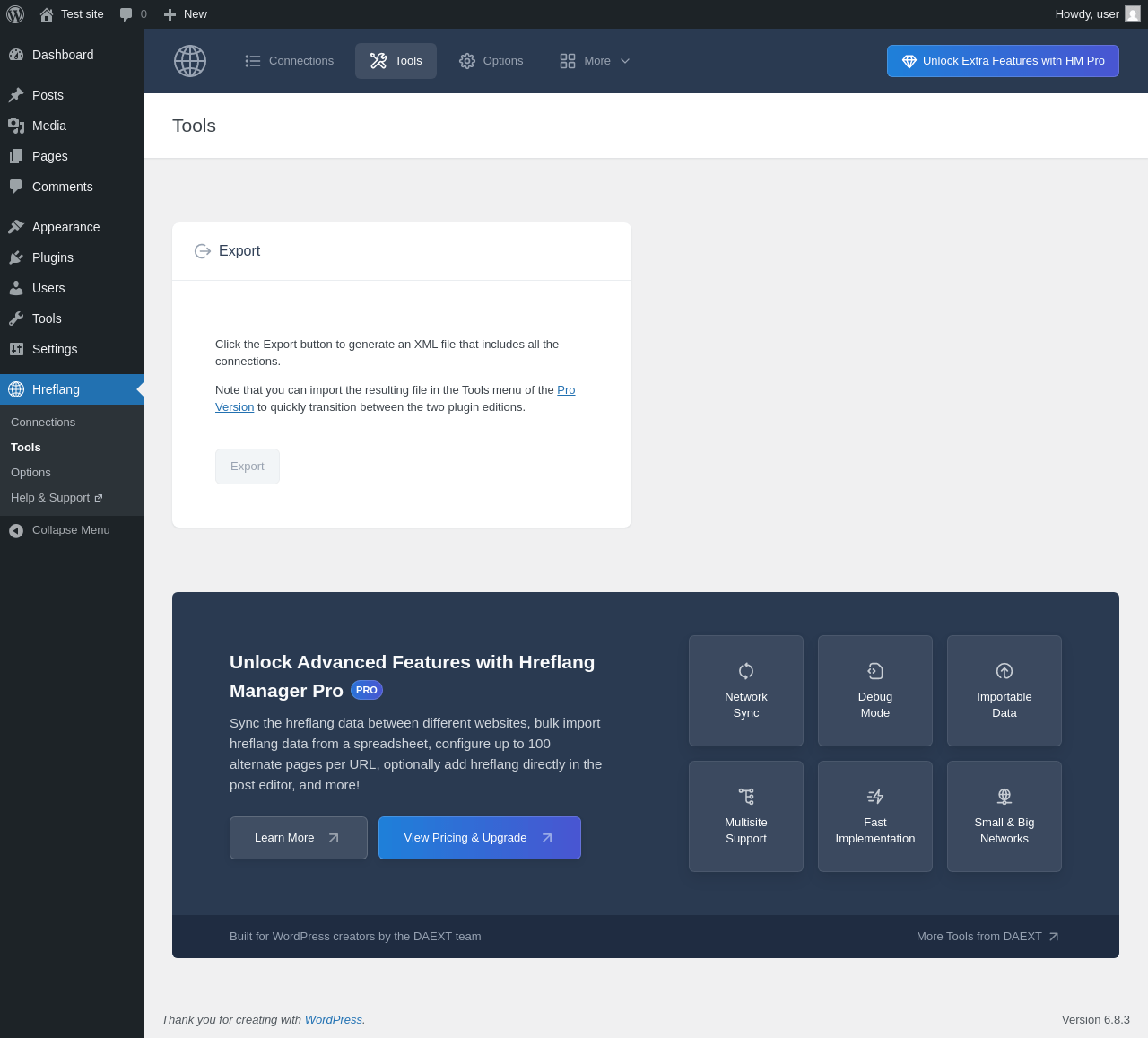Click the Tools wrench icon in sidebar
Image resolution: width=1148 pixels, height=1038 pixels.
[x=16, y=318]
